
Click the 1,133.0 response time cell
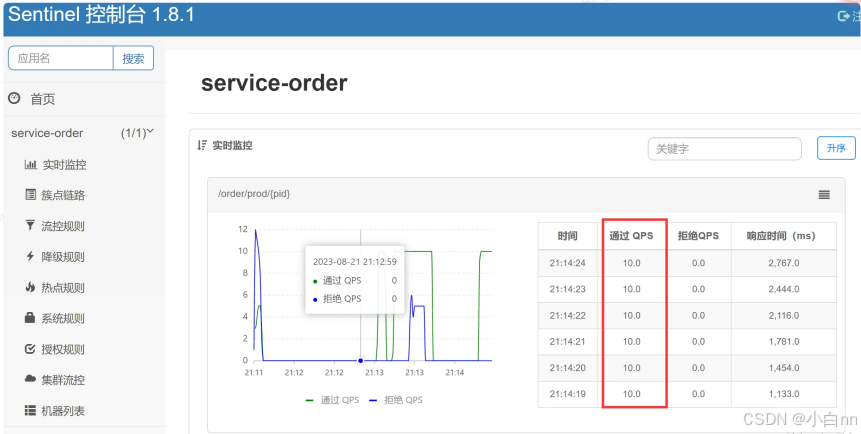coord(784,394)
